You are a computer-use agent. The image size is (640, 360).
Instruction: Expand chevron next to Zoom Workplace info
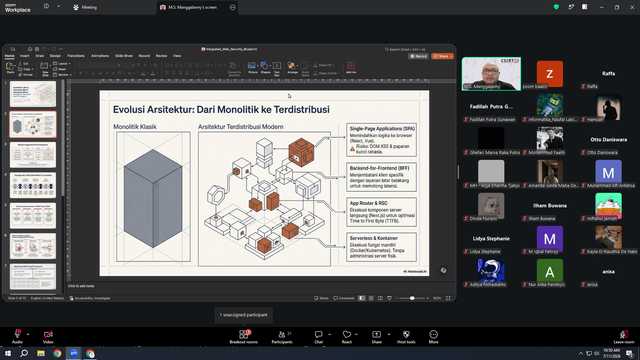pyautogui.click(x=58, y=7)
